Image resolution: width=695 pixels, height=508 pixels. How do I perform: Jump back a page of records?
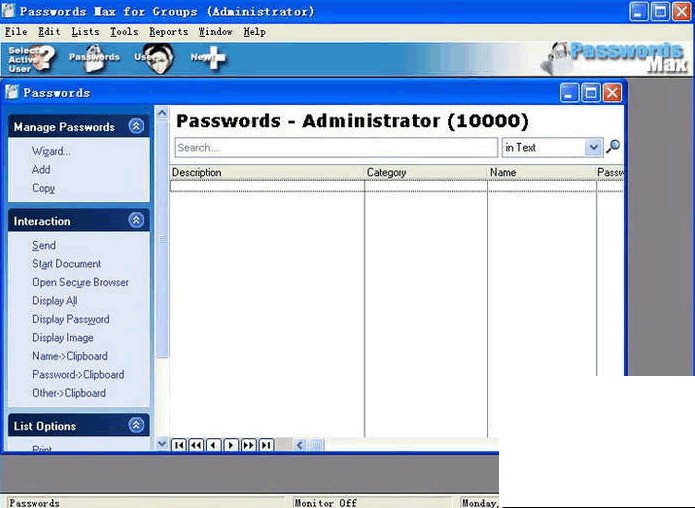(196, 445)
